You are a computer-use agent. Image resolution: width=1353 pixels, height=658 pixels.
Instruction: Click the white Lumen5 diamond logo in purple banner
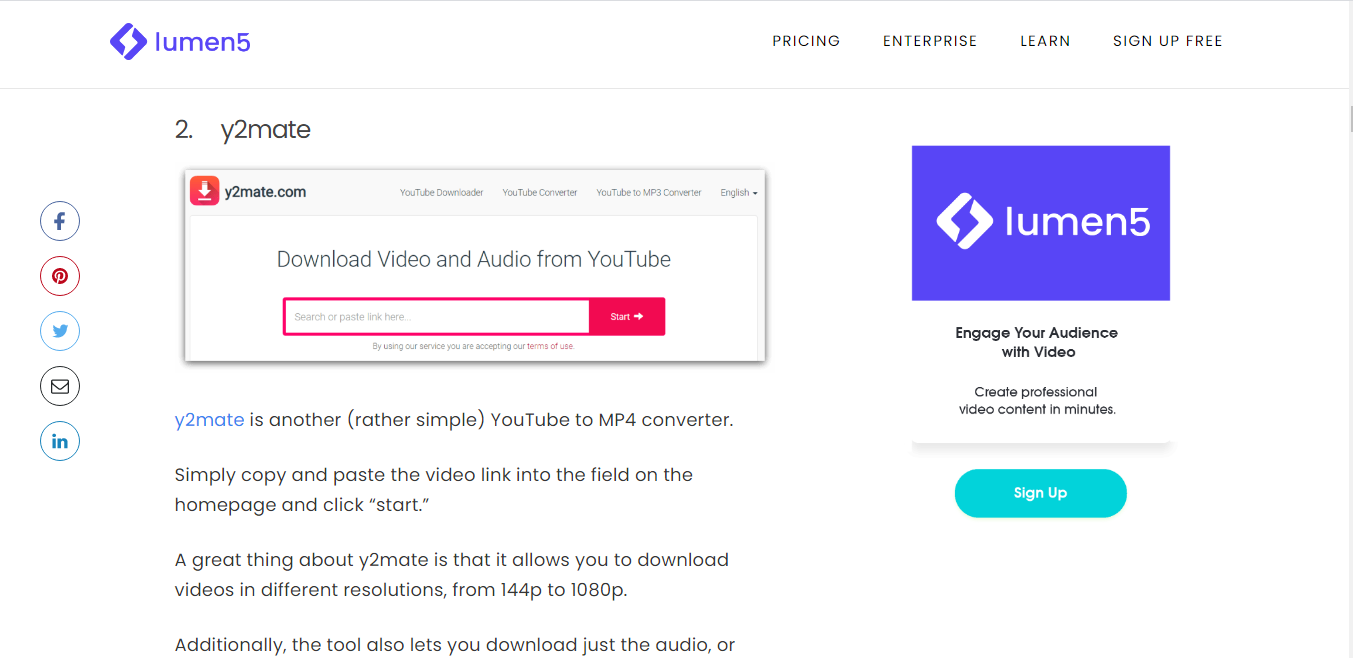(x=964, y=222)
